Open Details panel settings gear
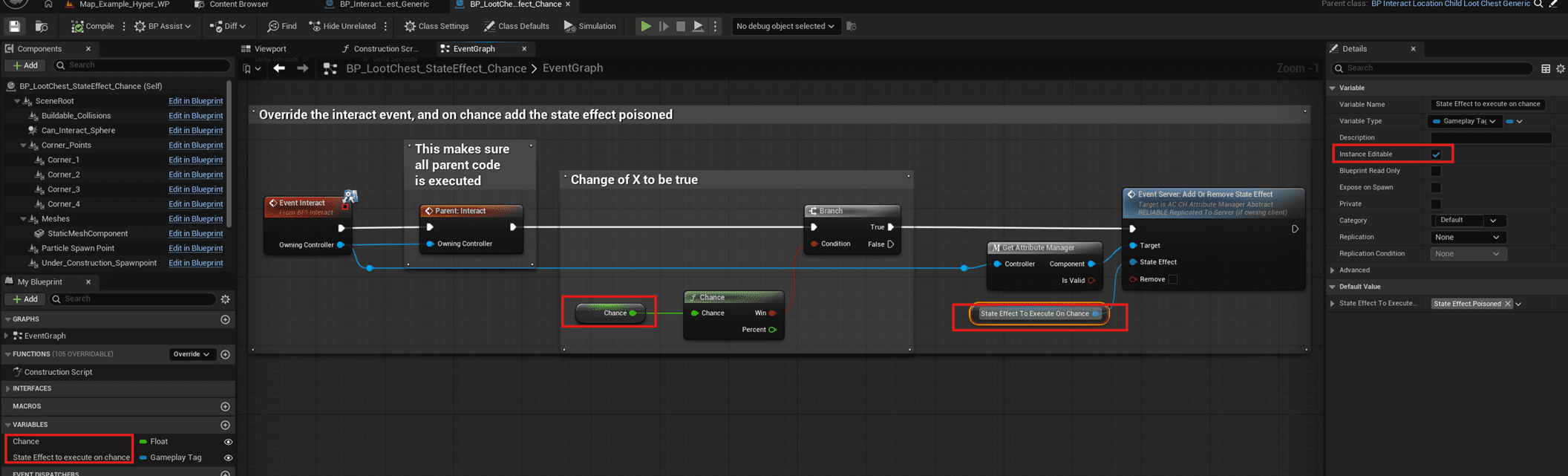The width and height of the screenshot is (1568, 476). tap(1561, 68)
